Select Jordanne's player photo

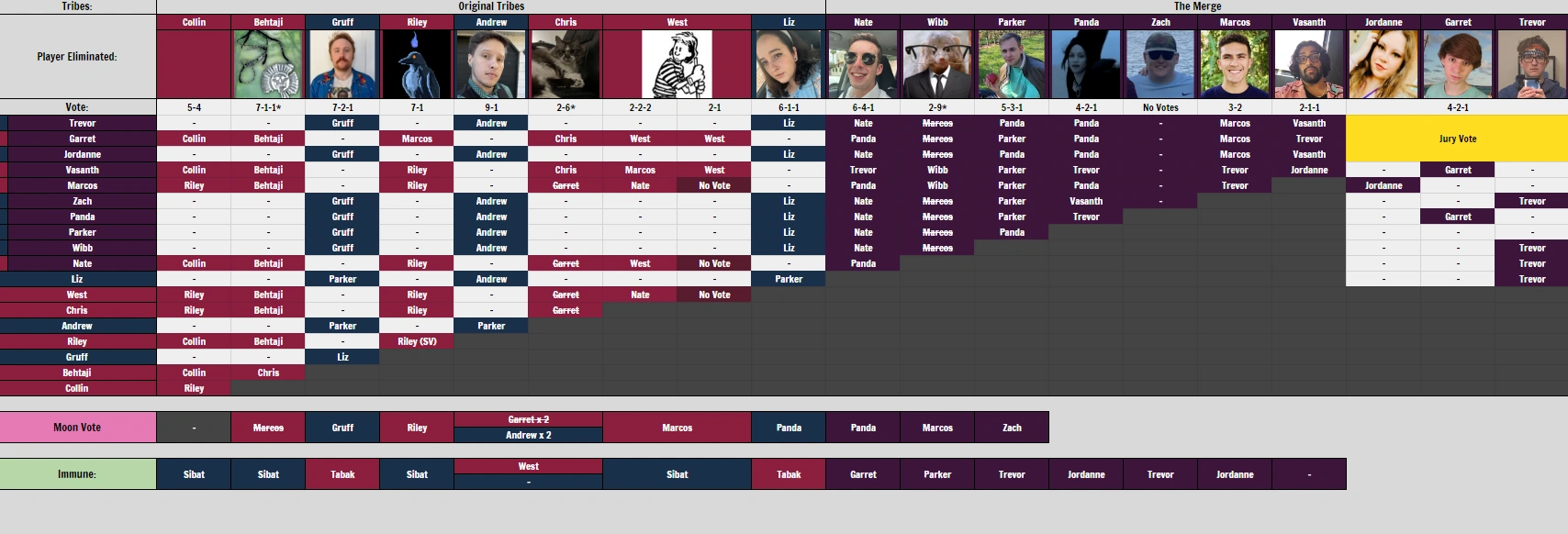coord(1383,64)
